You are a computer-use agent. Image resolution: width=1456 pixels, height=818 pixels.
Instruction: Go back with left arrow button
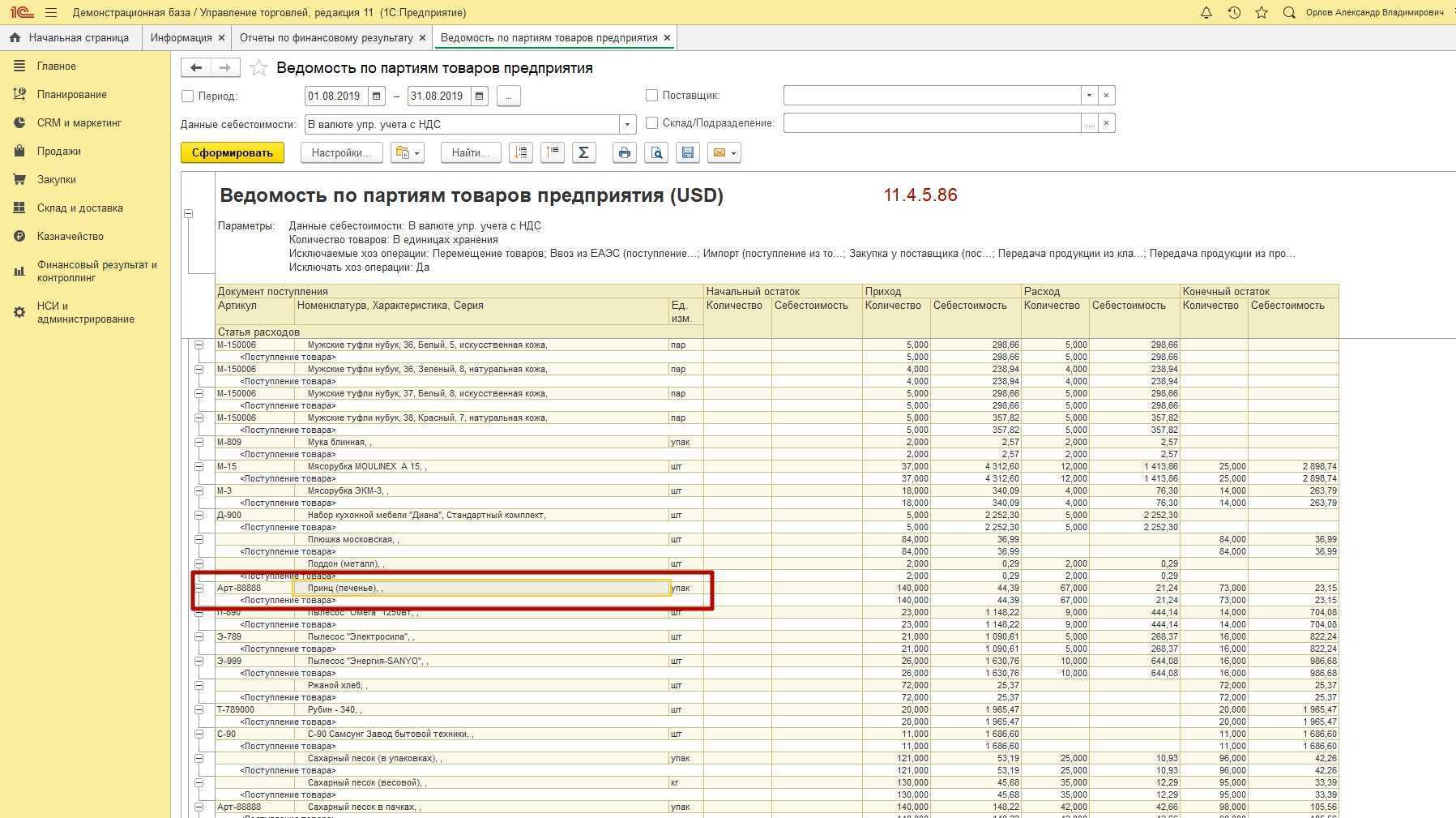(195, 68)
